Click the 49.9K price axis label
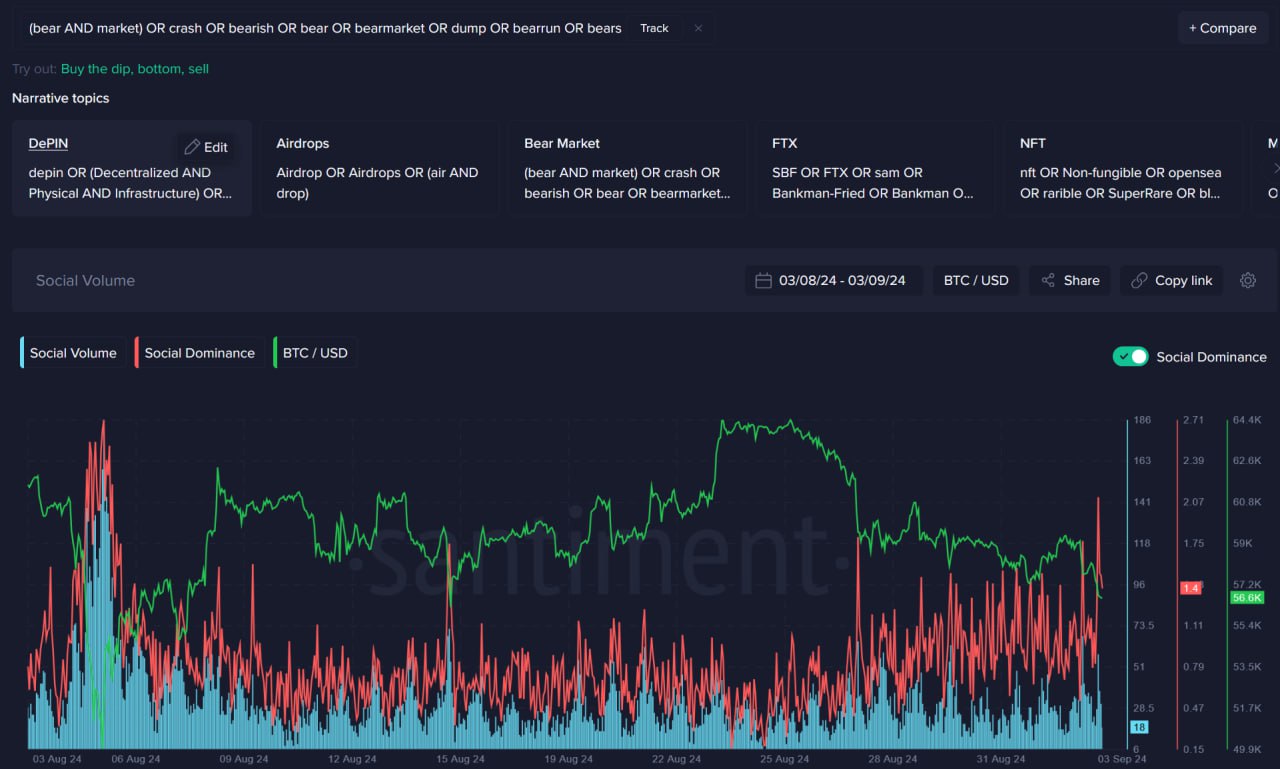 1247,749
